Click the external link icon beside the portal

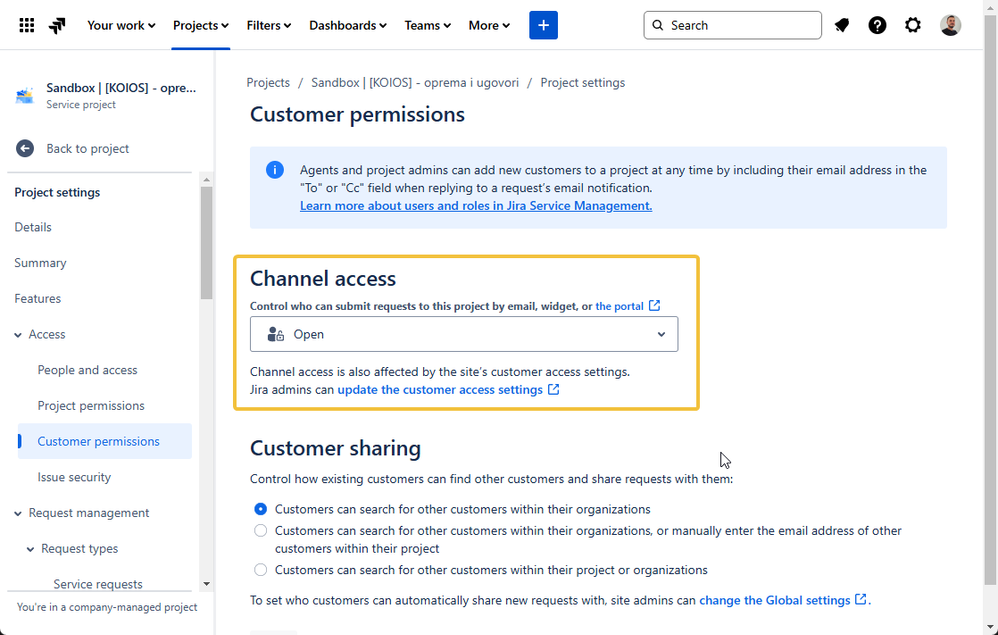654,305
